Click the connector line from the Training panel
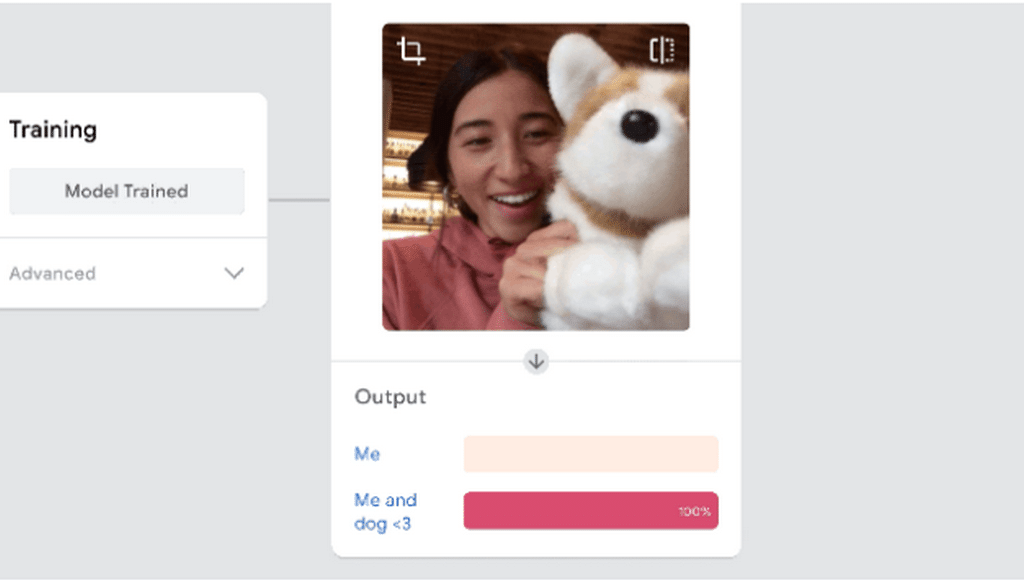Screen dimensions: 1024x581 point(300,200)
